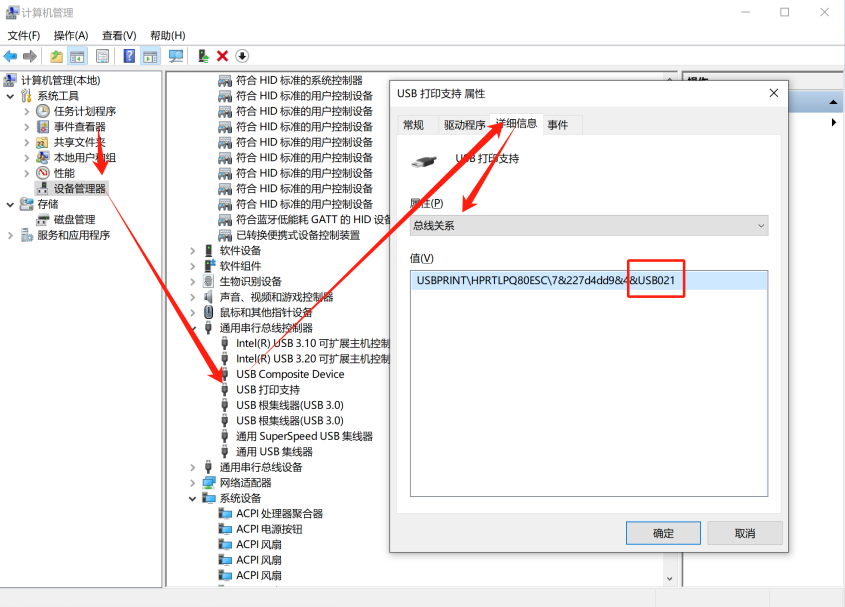The height and width of the screenshot is (607, 845).
Task: Select USB 打印支持 device in list
Action: click(267, 389)
